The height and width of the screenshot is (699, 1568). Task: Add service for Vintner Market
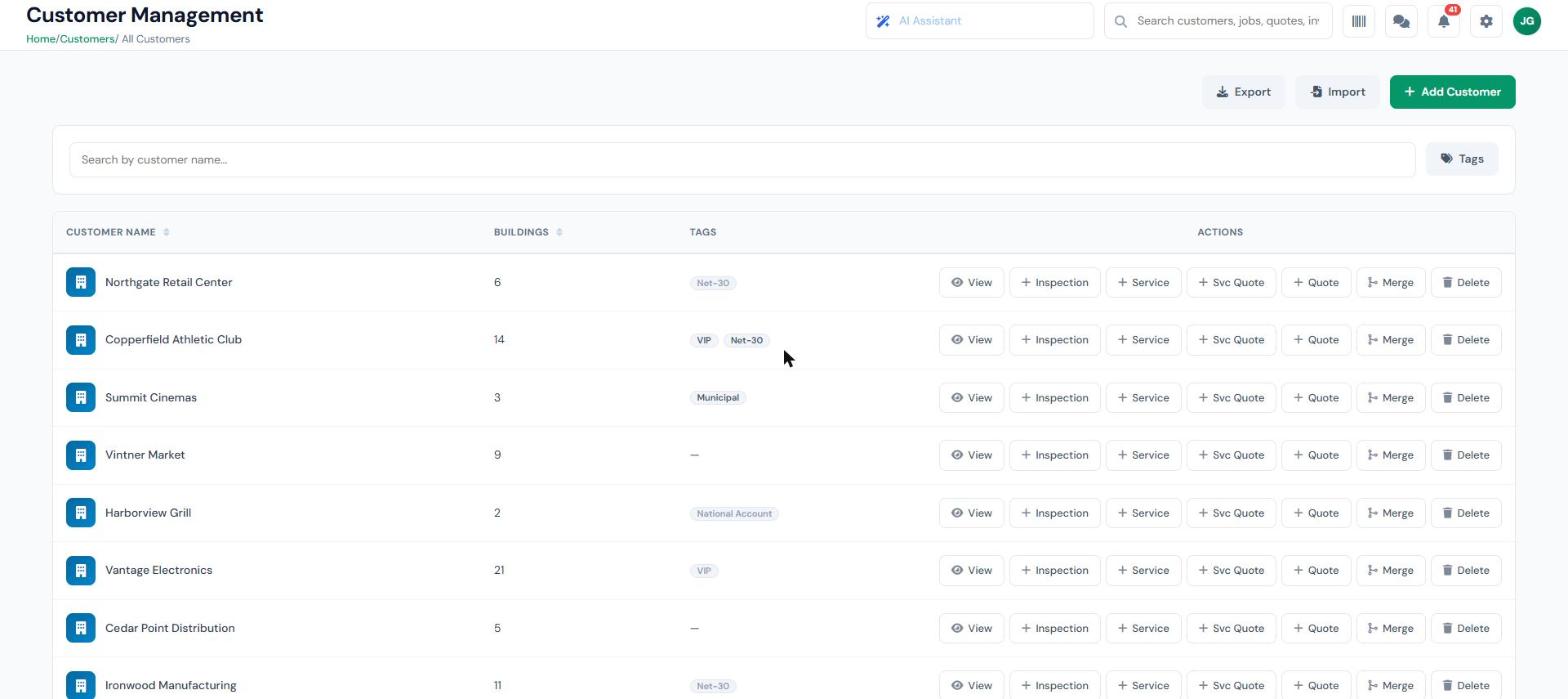pos(1143,455)
